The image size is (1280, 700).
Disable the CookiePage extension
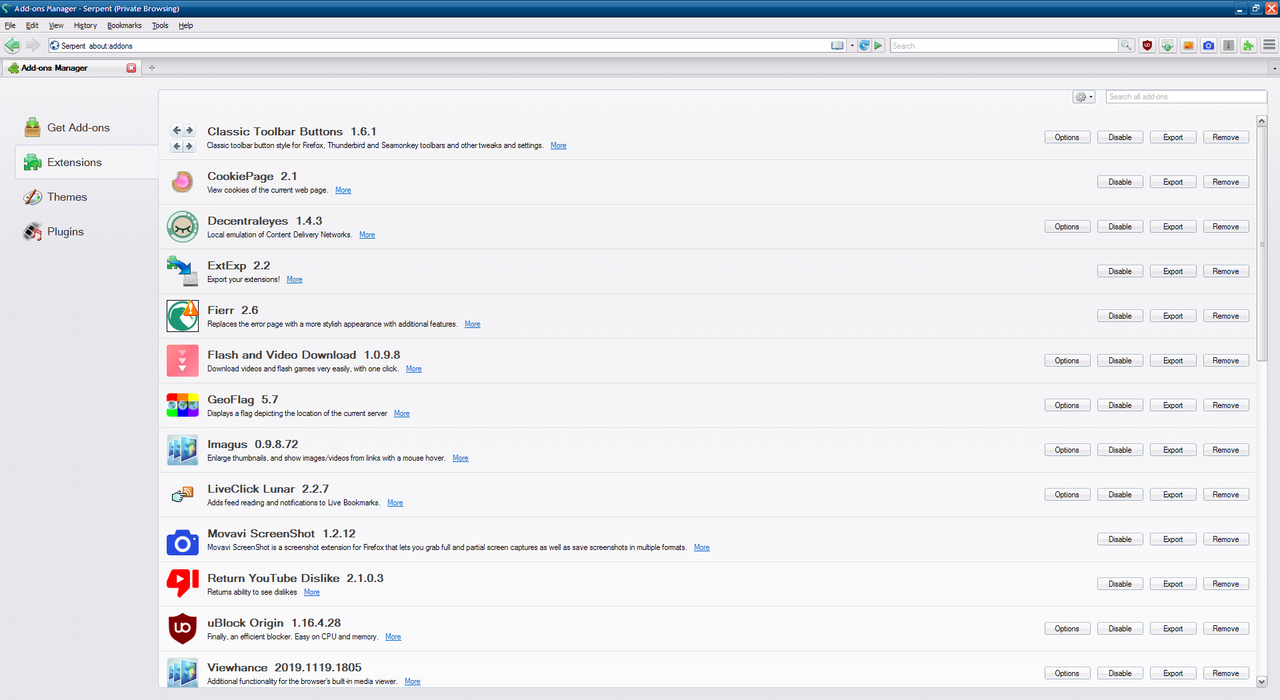coord(1120,182)
